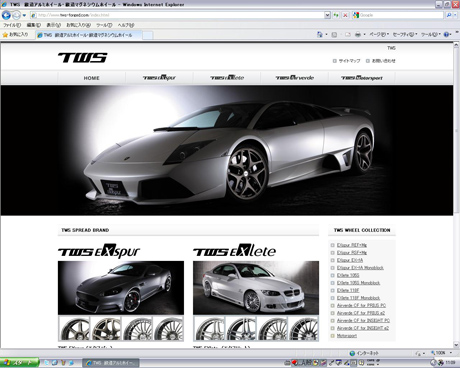
Task: Refresh the page using the address bar icon
Action: tap(336, 15)
